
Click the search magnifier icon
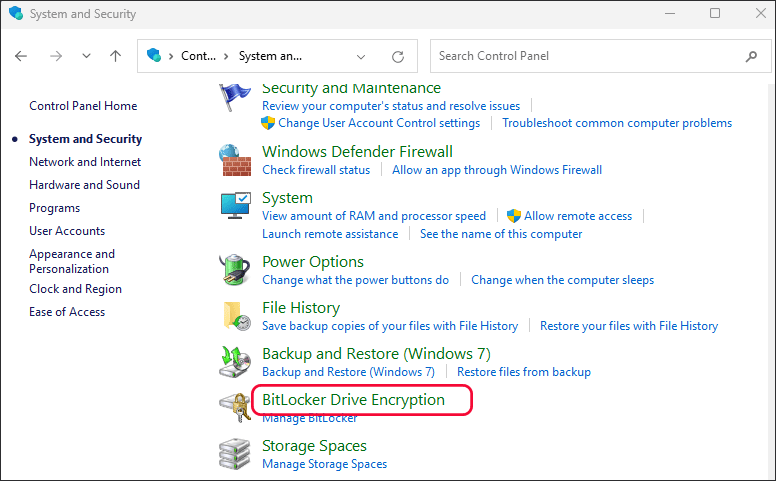(751, 56)
